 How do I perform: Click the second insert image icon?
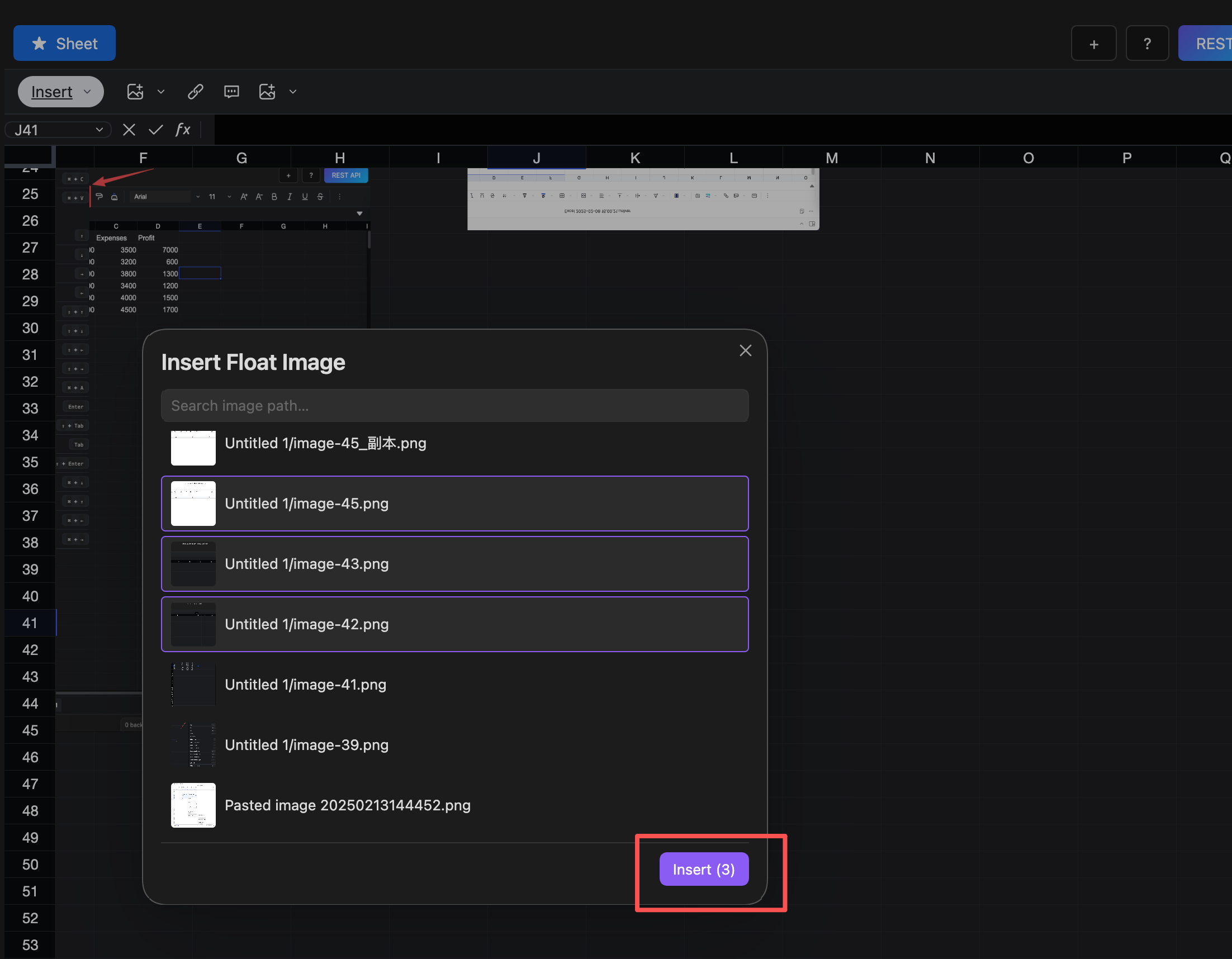(x=267, y=92)
